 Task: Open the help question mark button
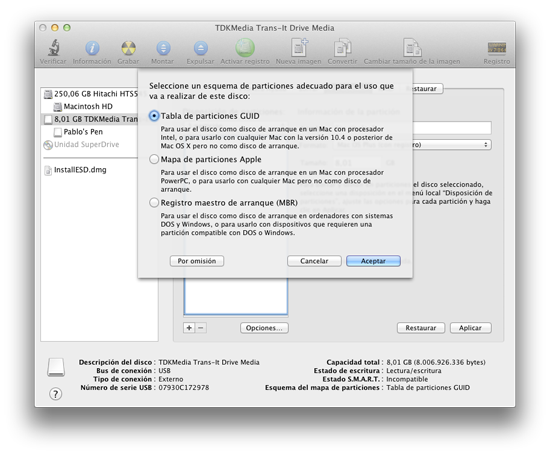point(55,394)
